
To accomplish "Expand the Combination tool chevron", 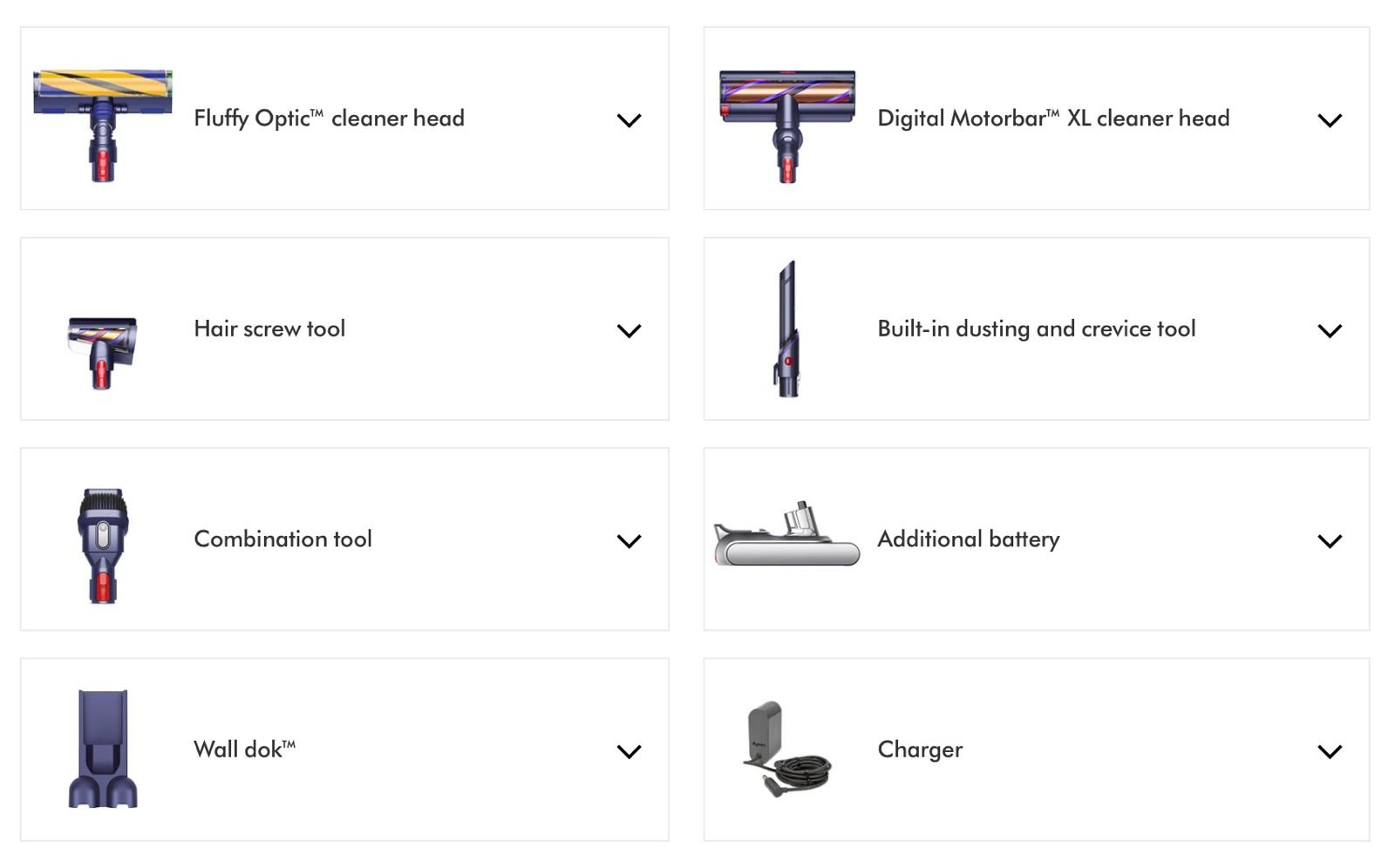I will [x=629, y=541].
